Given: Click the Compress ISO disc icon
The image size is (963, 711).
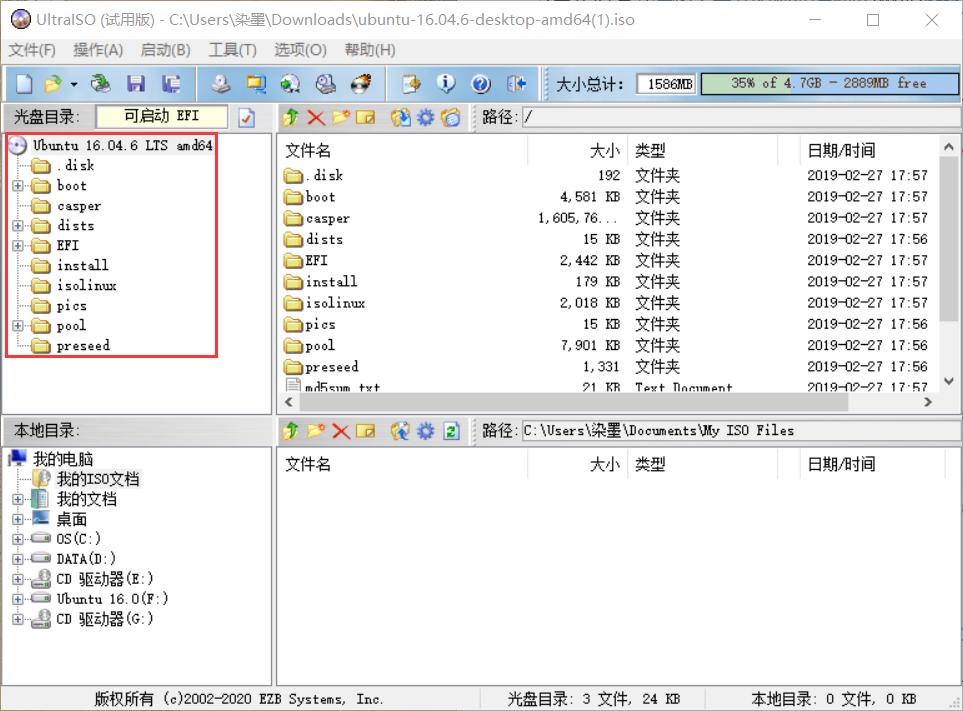Looking at the screenshot, I should [290, 84].
